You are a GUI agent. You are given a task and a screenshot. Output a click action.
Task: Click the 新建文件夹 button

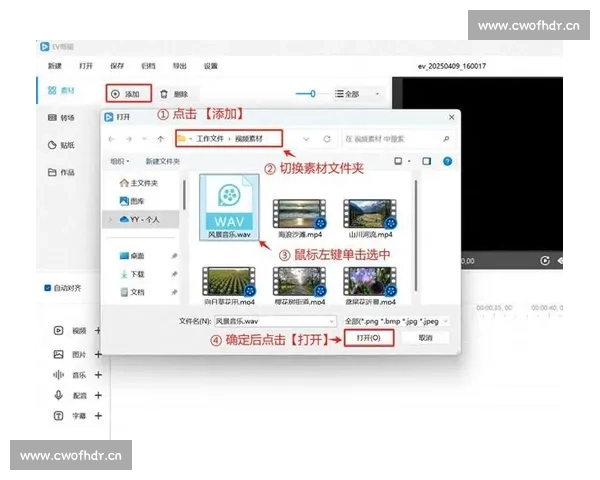tap(163, 162)
